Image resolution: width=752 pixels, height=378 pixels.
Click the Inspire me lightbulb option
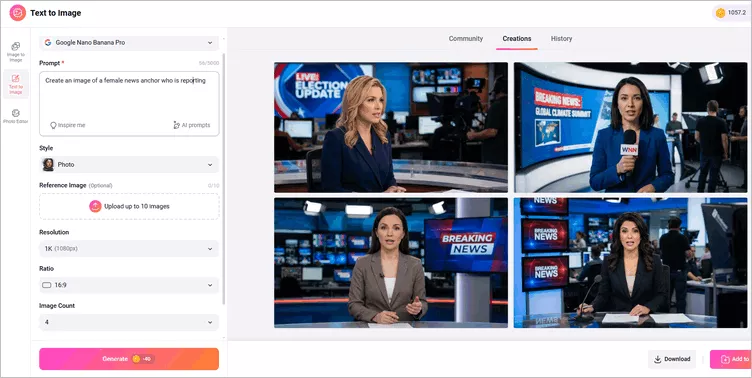[68, 125]
